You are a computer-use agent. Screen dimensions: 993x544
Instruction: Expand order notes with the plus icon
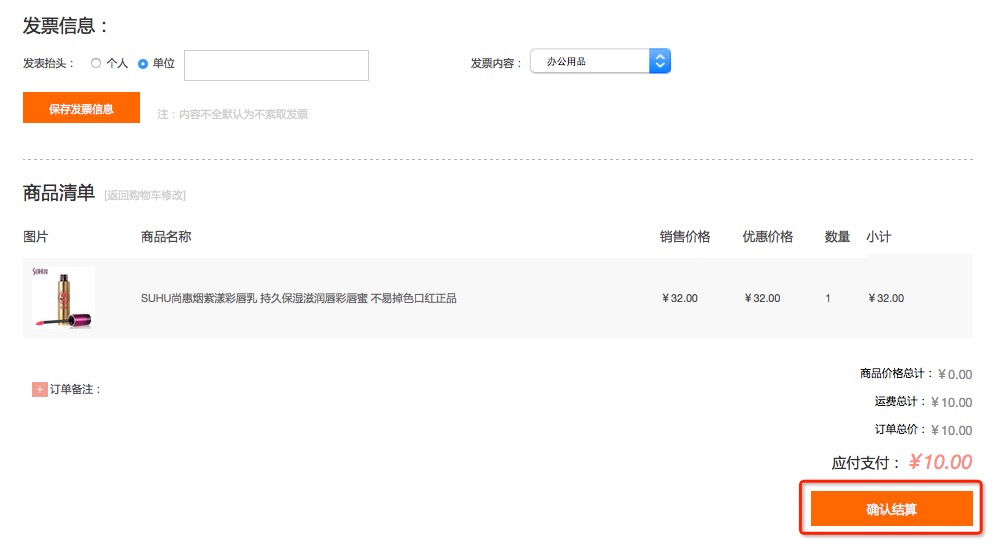(40, 389)
